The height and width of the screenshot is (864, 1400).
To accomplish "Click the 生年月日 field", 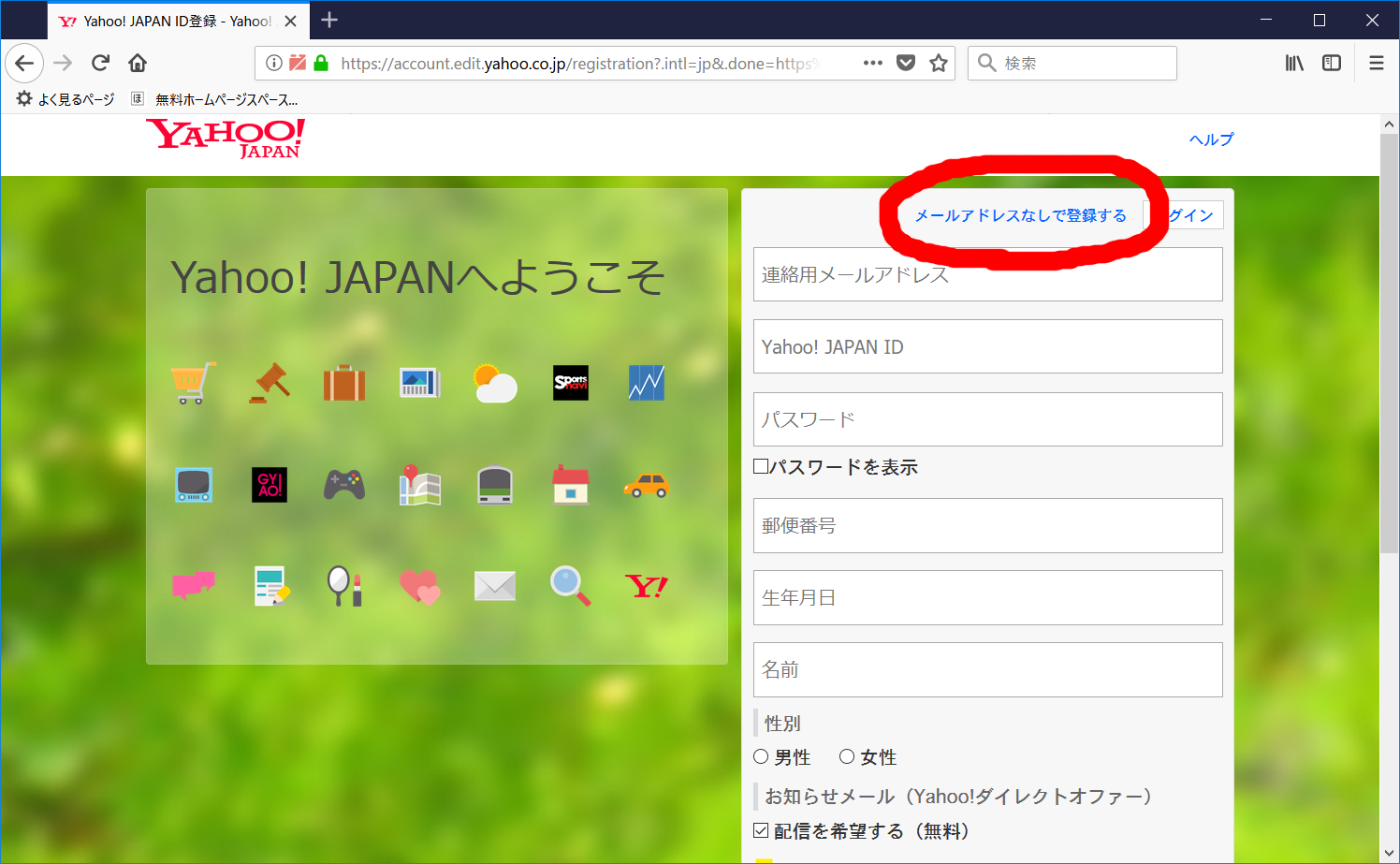I will pyautogui.click(x=988, y=597).
